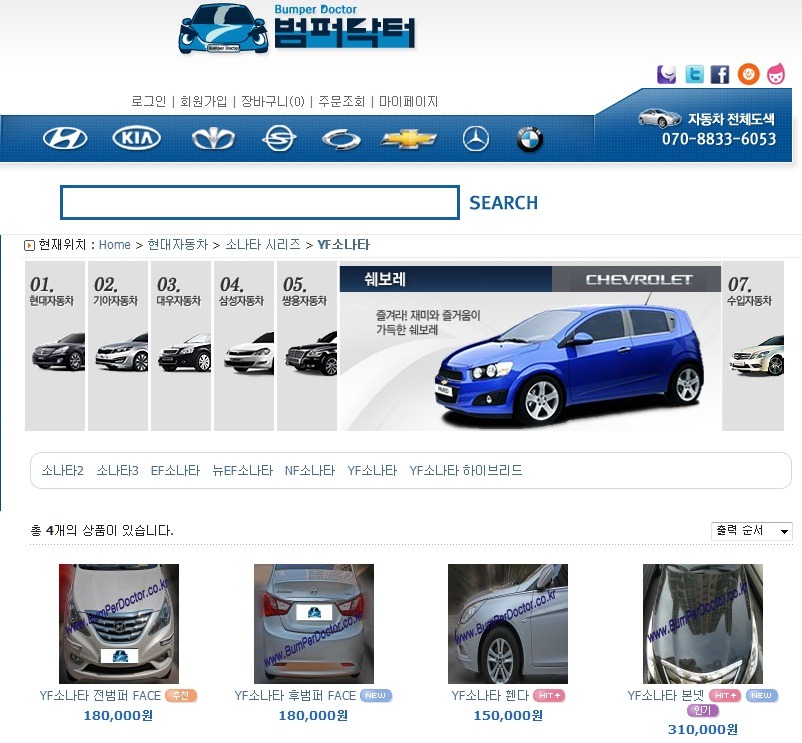The height and width of the screenshot is (743, 802).
Task: Open the 뉴EF소나타 model link
Action: click(x=242, y=470)
